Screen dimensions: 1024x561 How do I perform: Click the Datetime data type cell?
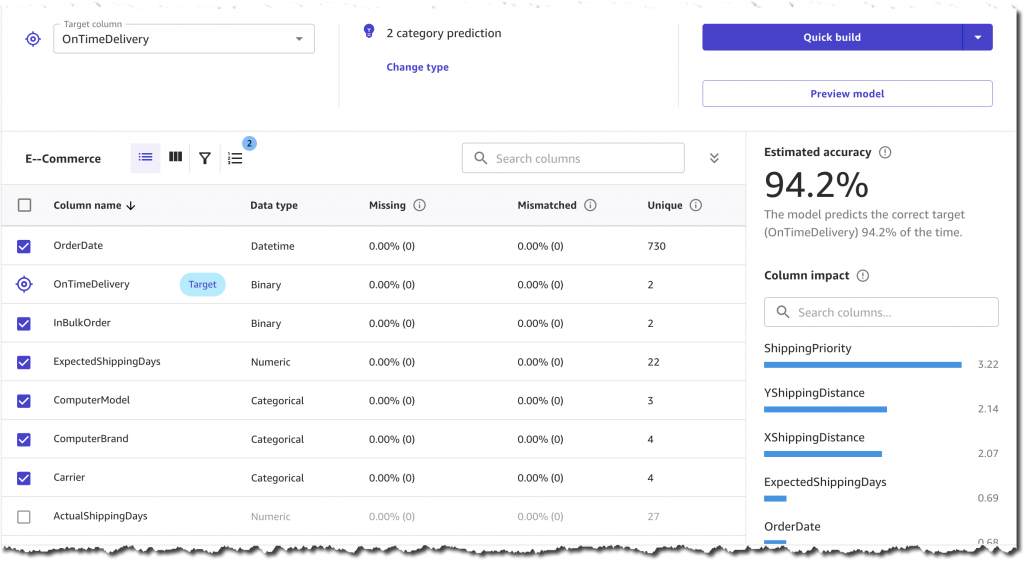[x=272, y=246]
